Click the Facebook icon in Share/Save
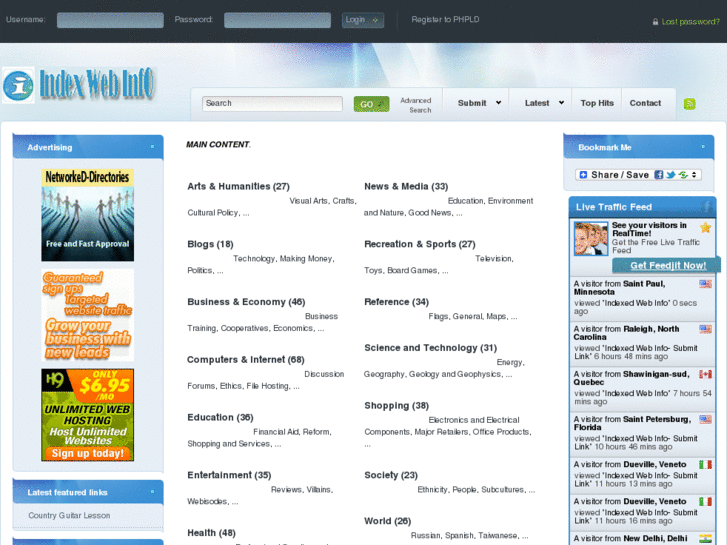 pyautogui.click(x=658, y=175)
